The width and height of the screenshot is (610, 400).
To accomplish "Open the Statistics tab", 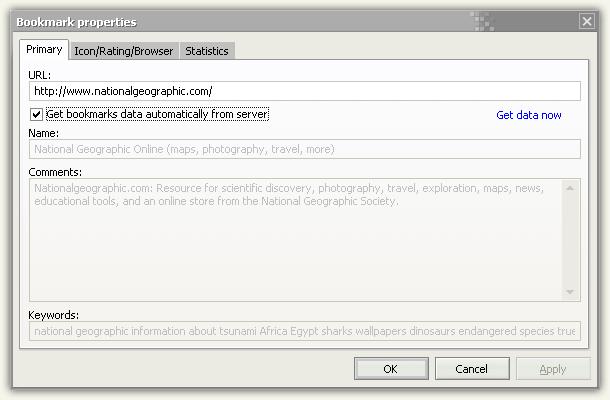I will coord(207,51).
